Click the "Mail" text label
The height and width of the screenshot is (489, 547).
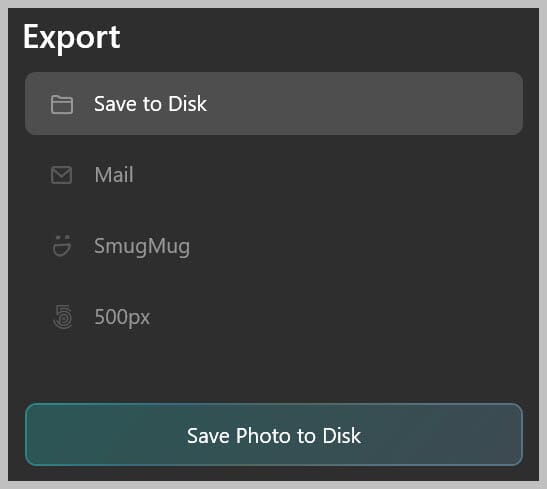(x=114, y=175)
